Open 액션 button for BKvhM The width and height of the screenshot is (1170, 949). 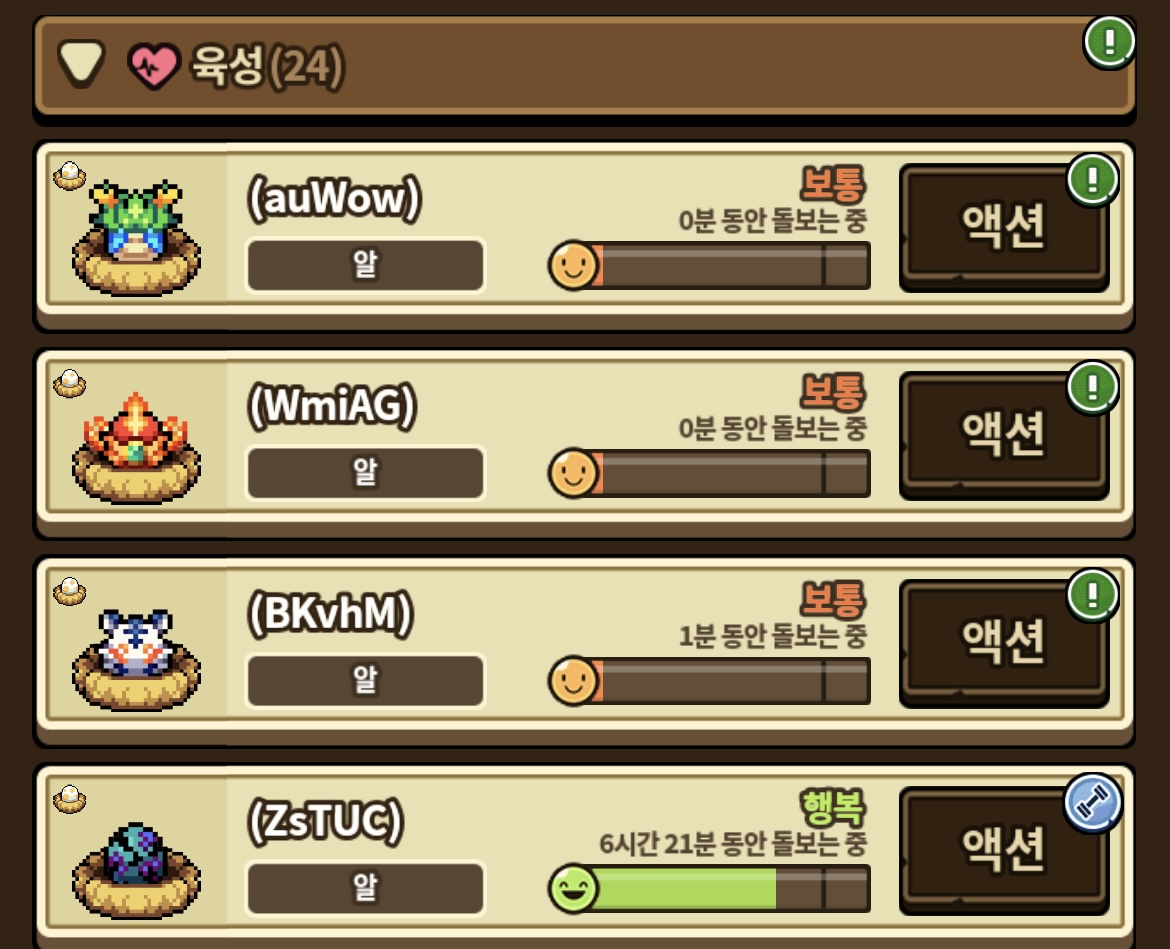[1004, 643]
